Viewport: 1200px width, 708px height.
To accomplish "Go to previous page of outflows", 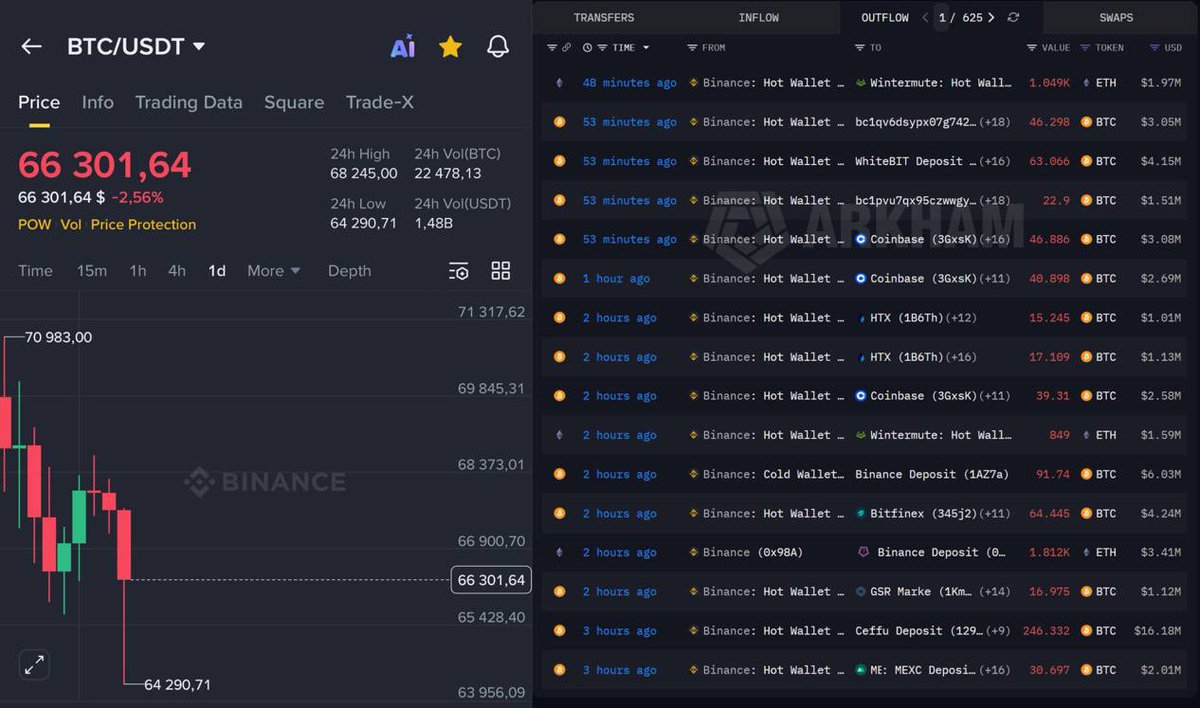I will point(925,18).
